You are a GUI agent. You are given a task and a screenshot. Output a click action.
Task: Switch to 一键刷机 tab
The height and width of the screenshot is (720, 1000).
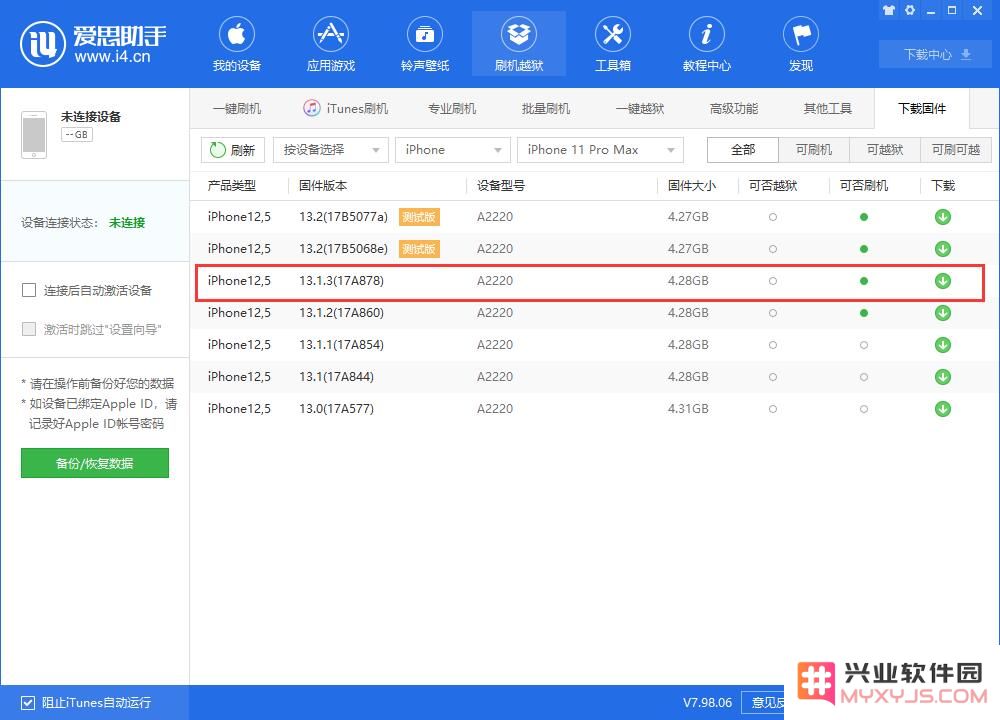(x=237, y=108)
